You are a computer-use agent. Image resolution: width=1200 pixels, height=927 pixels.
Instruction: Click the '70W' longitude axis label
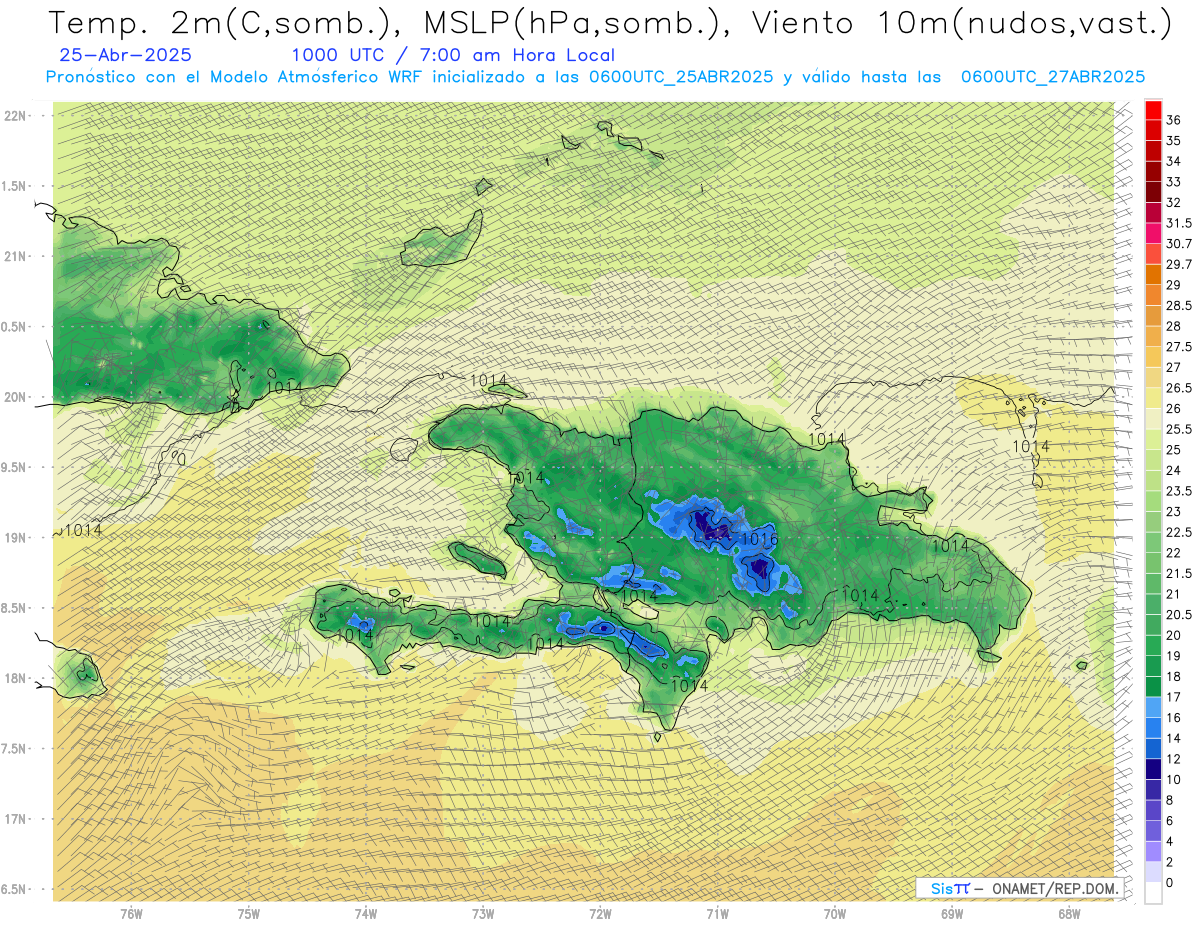coord(835,914)
